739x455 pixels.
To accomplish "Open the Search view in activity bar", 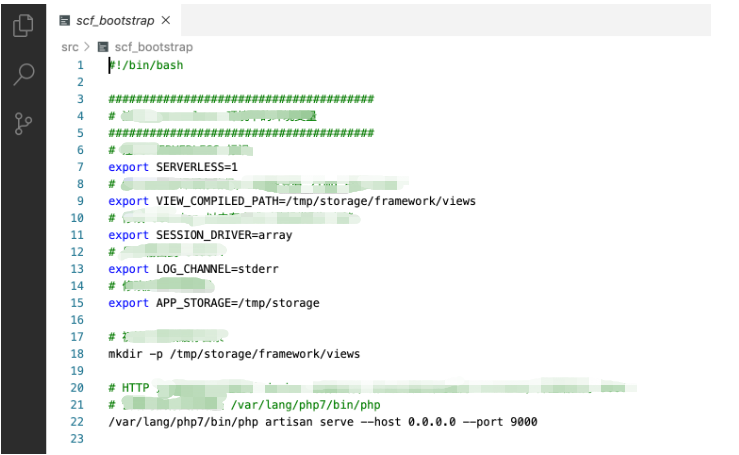I will pyautogui.click(x=23, y=75).
